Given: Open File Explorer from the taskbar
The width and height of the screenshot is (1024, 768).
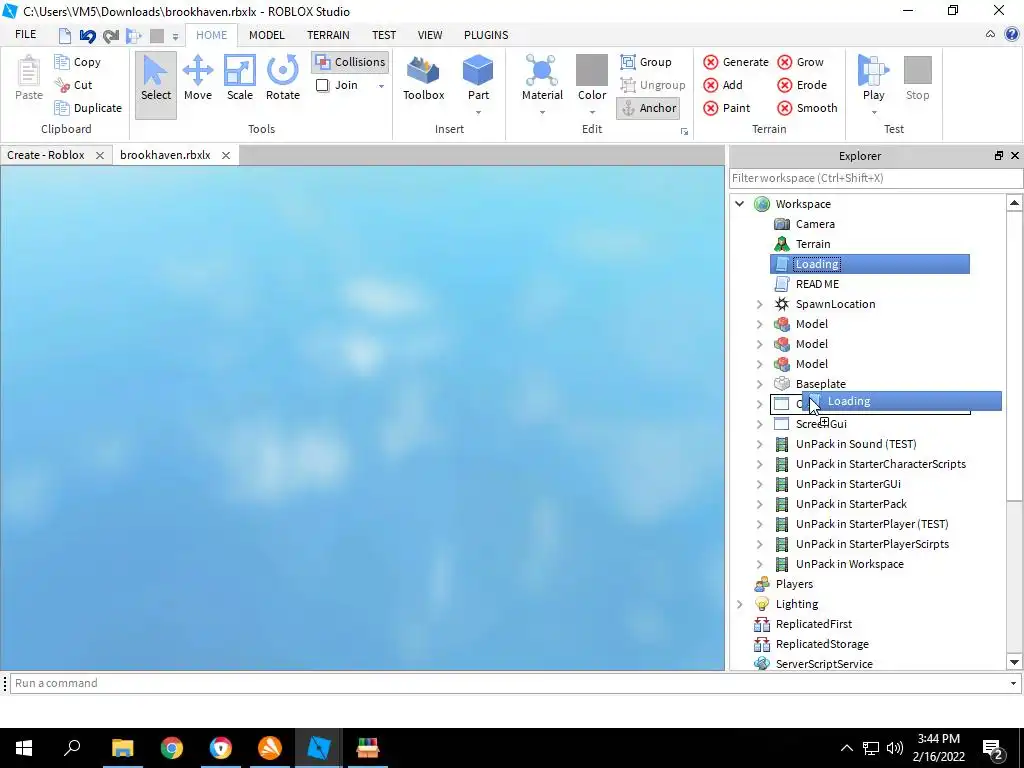Looking at the screenshot, I should click(x=122, y=748).
